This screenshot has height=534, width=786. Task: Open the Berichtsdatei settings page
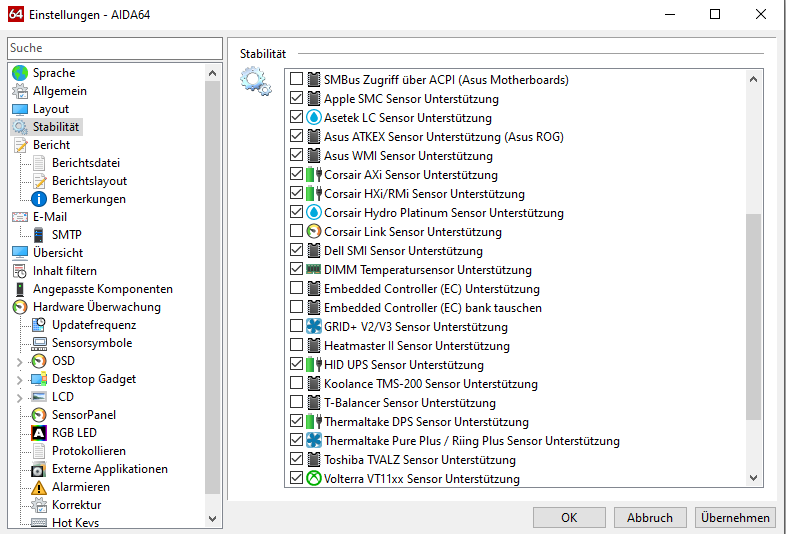pyautogui.click(x=86, y=163)
